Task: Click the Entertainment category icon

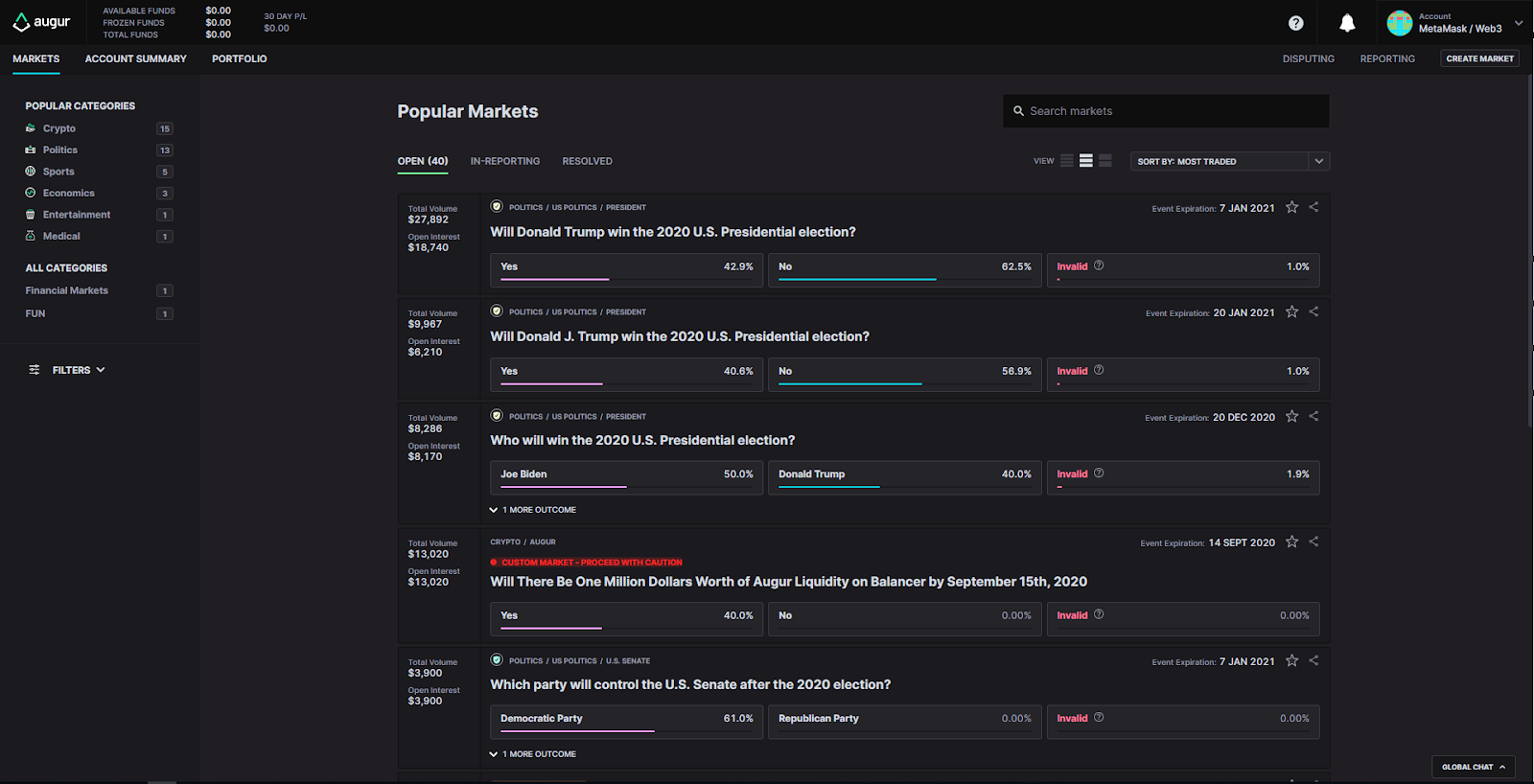Action: pos(31,215)
